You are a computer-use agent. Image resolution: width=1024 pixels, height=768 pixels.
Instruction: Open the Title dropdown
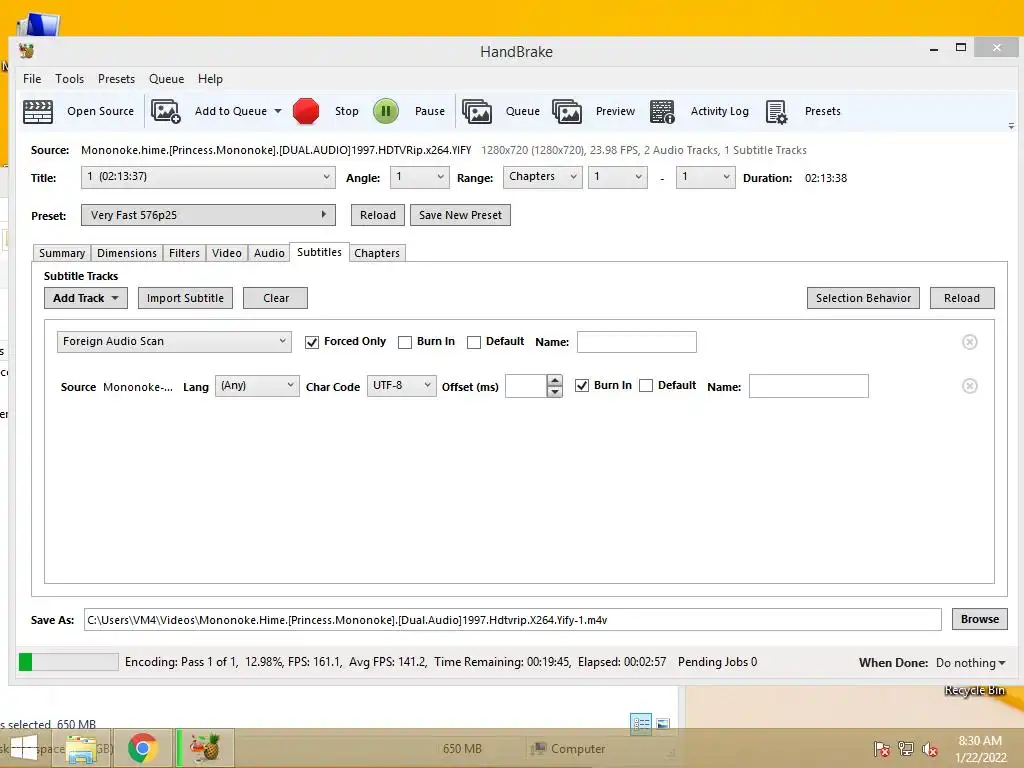tap(208, 177)
